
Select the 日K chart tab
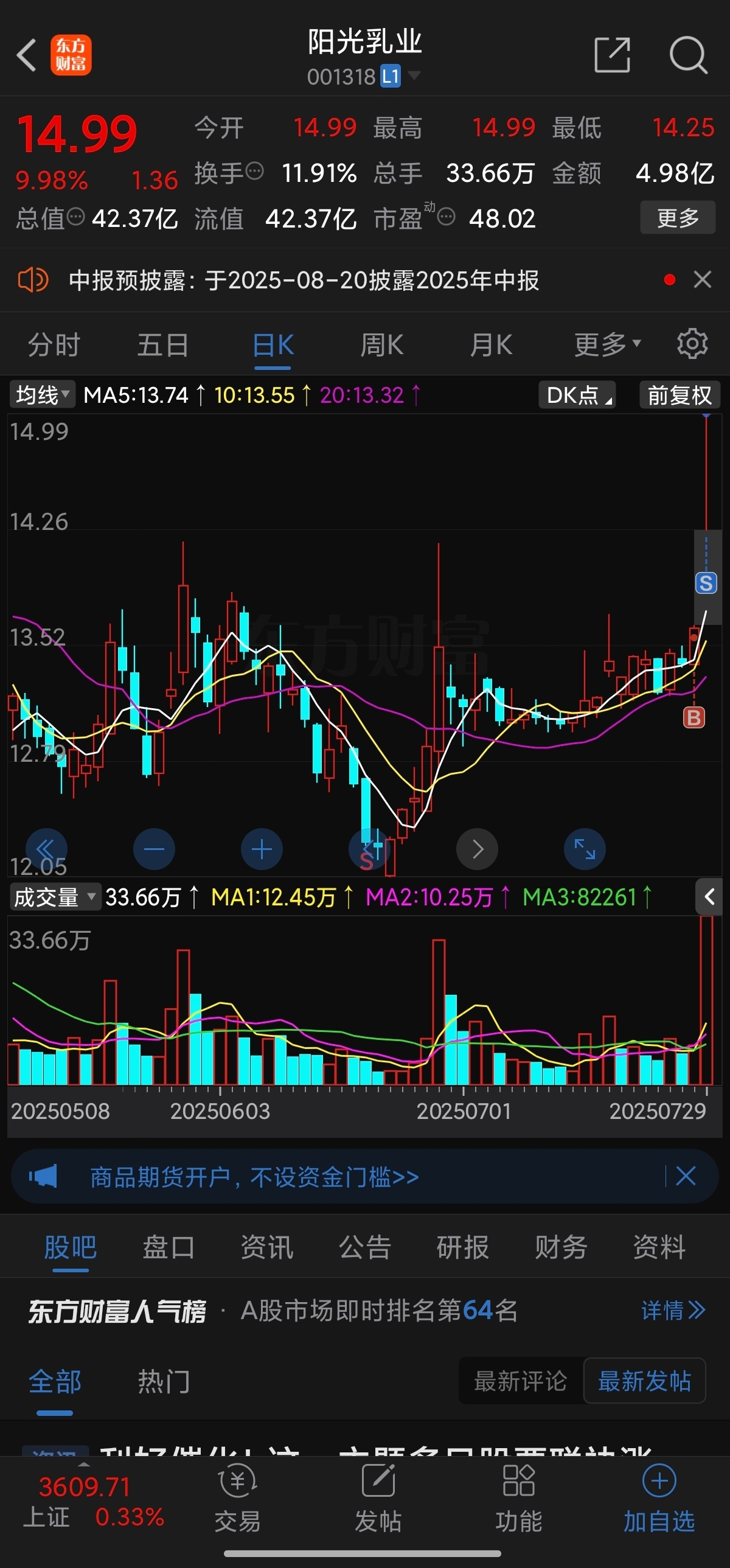[273, 345]
